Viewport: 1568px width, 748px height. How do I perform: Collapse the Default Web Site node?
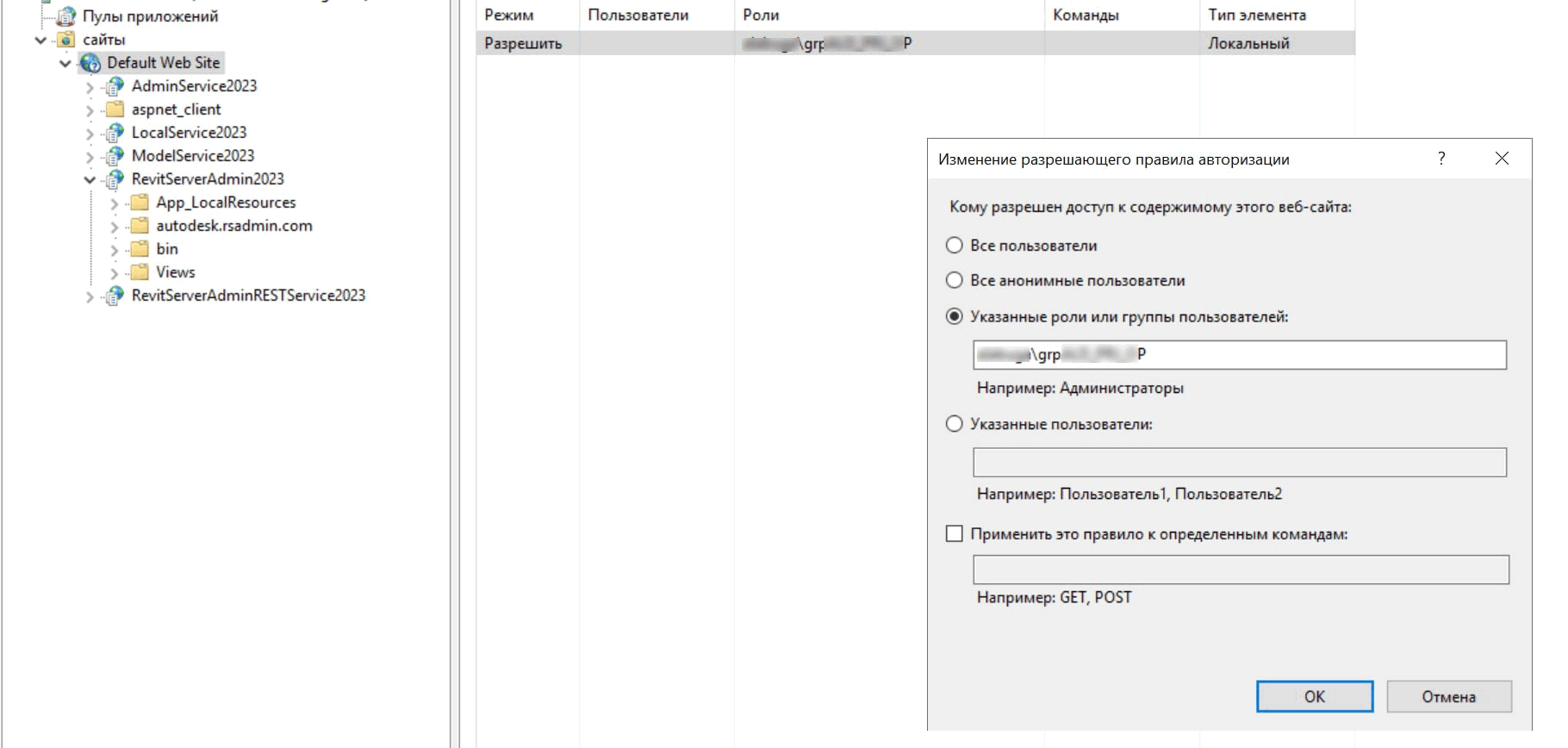[x=65, y=64]
